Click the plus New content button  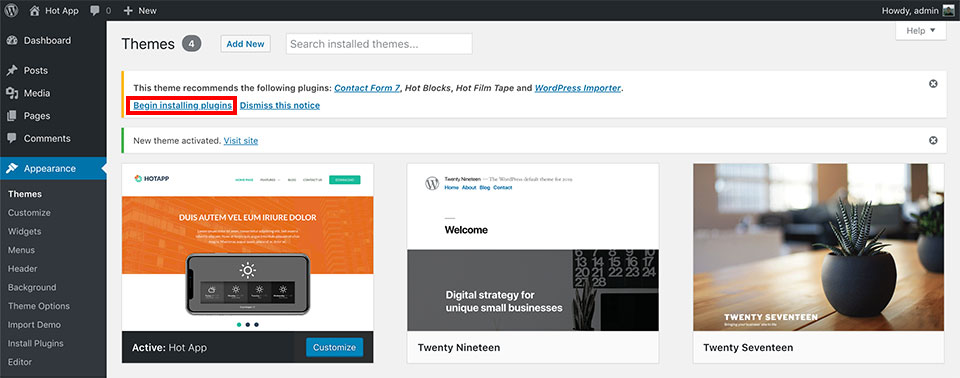tap(140, 10)
